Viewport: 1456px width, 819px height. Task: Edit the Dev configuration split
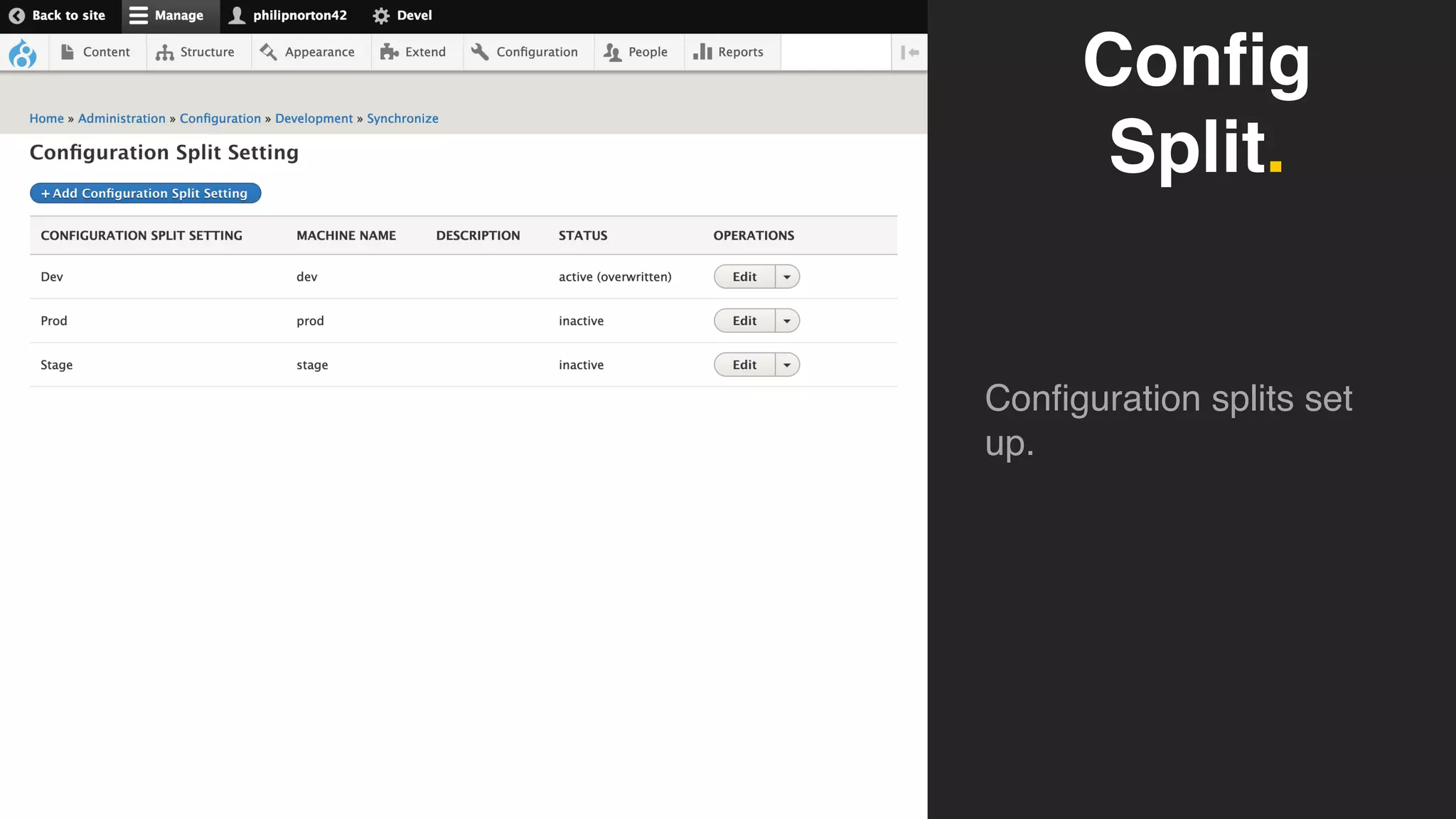coord(744,277)
